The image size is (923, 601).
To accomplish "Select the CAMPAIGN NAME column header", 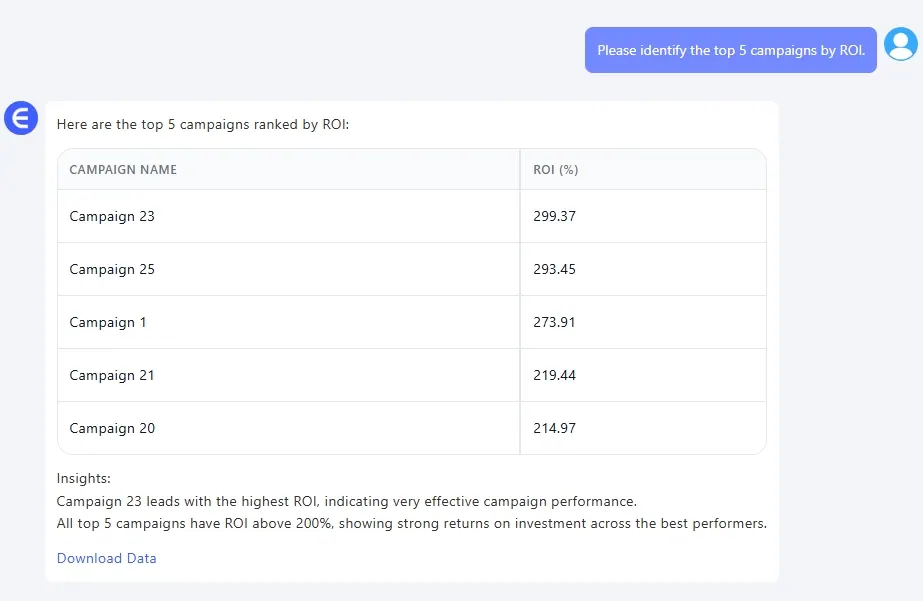I will click(x=123, y=170).
